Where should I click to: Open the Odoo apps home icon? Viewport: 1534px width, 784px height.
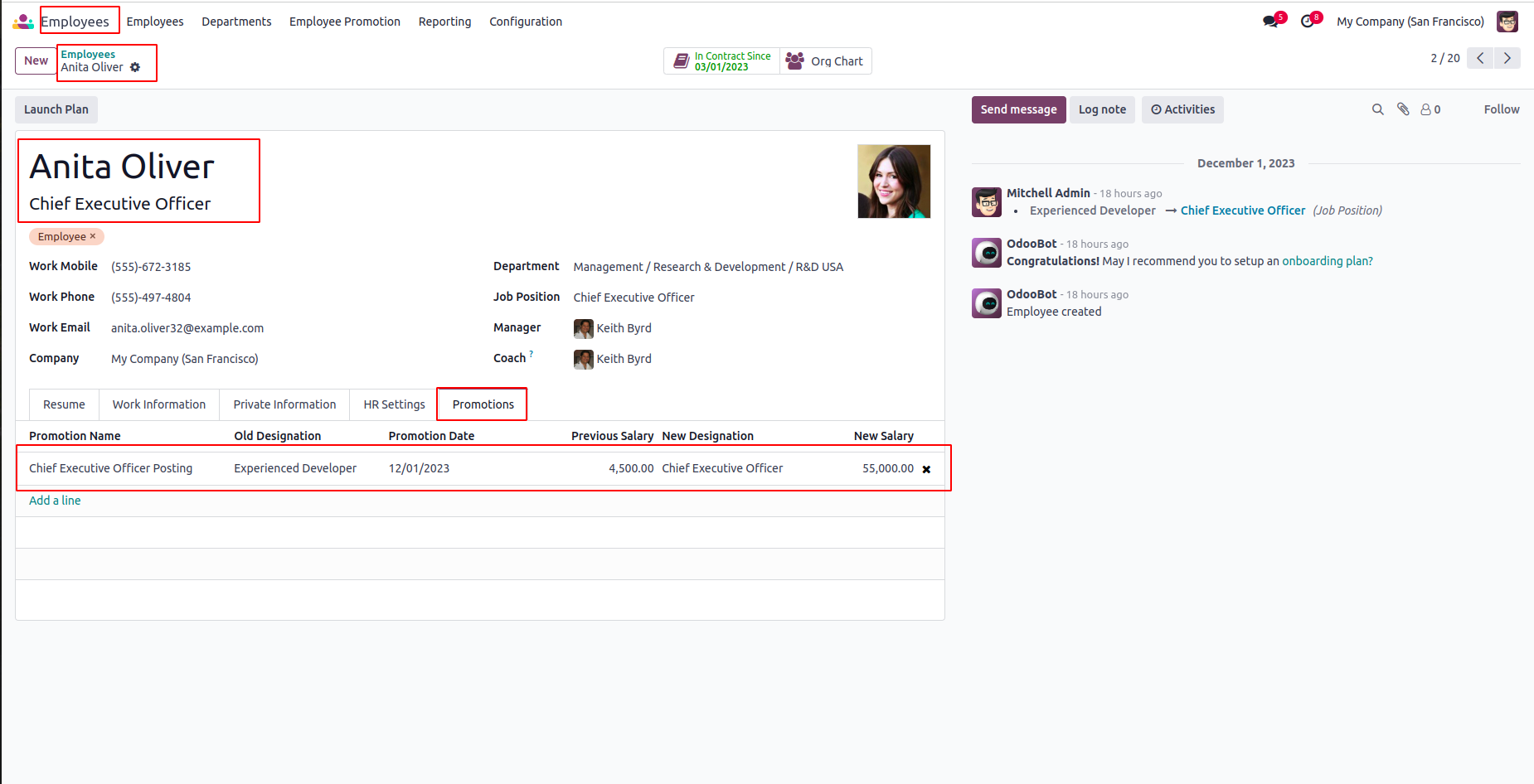coord(23,22)
